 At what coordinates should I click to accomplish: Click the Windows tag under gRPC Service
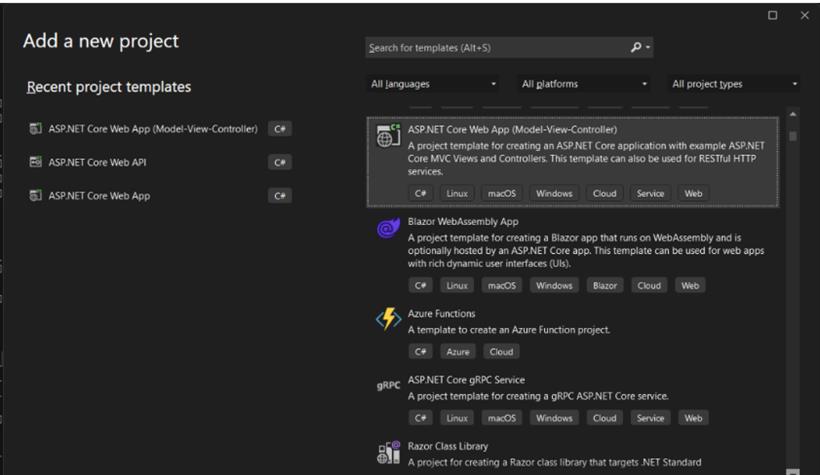pos(554,418)
